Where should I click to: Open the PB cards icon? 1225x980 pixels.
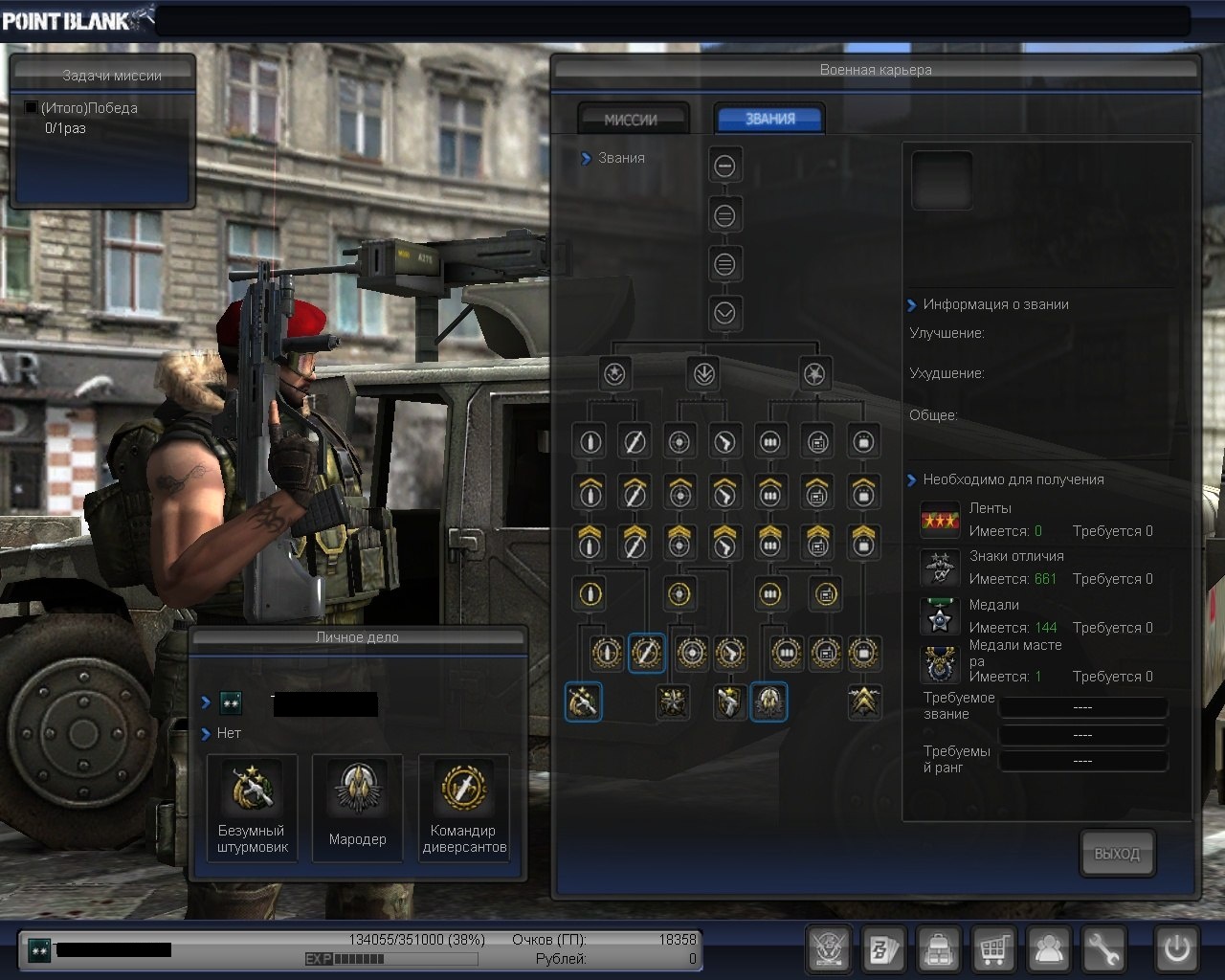(884, 949)
